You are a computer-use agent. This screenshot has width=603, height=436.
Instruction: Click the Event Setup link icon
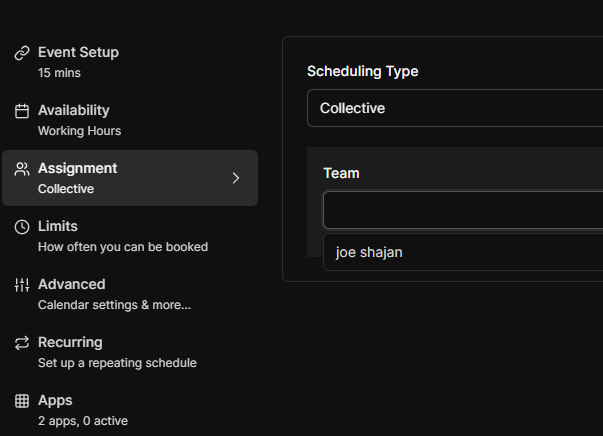(22, 53)
